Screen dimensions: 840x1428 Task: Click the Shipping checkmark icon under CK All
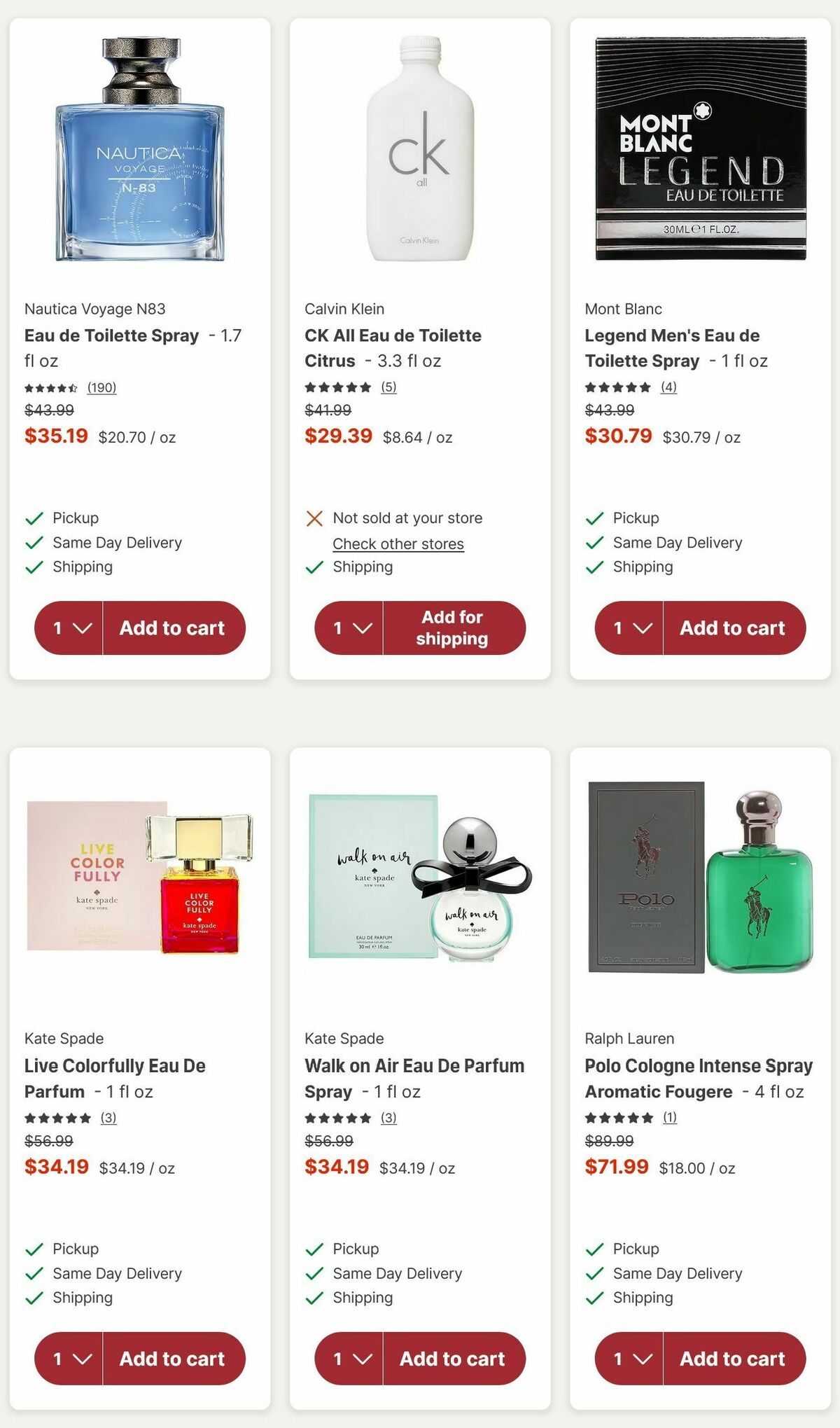[x=314, y=567]
